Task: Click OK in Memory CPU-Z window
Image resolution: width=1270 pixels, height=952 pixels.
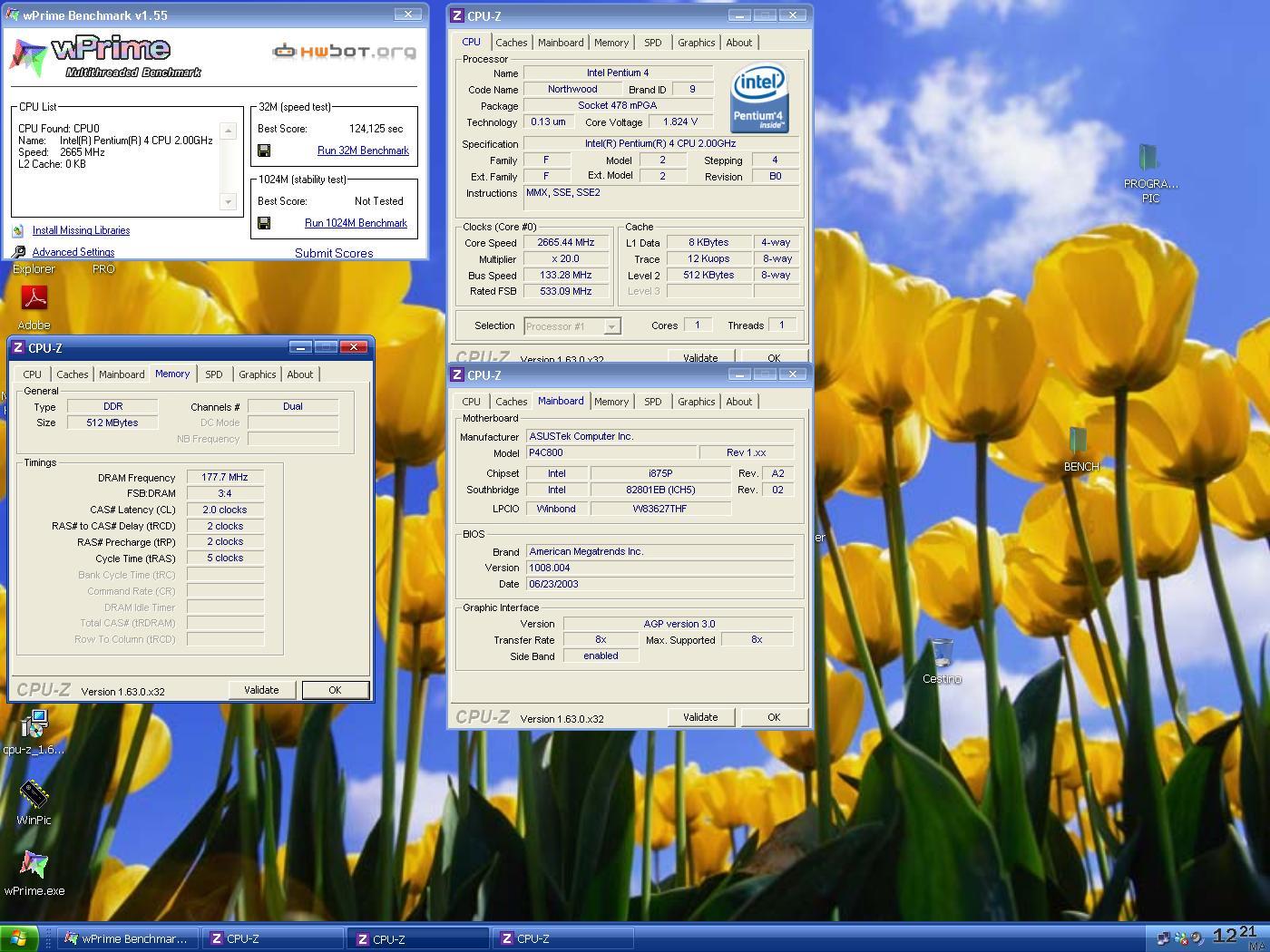Action: tap(335, 690)
